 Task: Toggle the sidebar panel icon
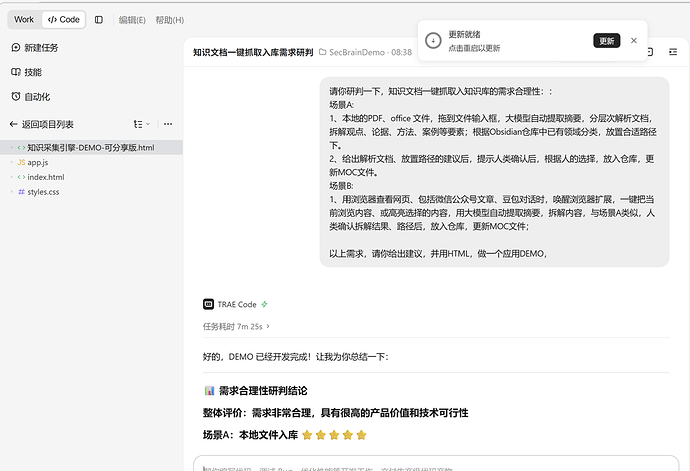[99, 20]
